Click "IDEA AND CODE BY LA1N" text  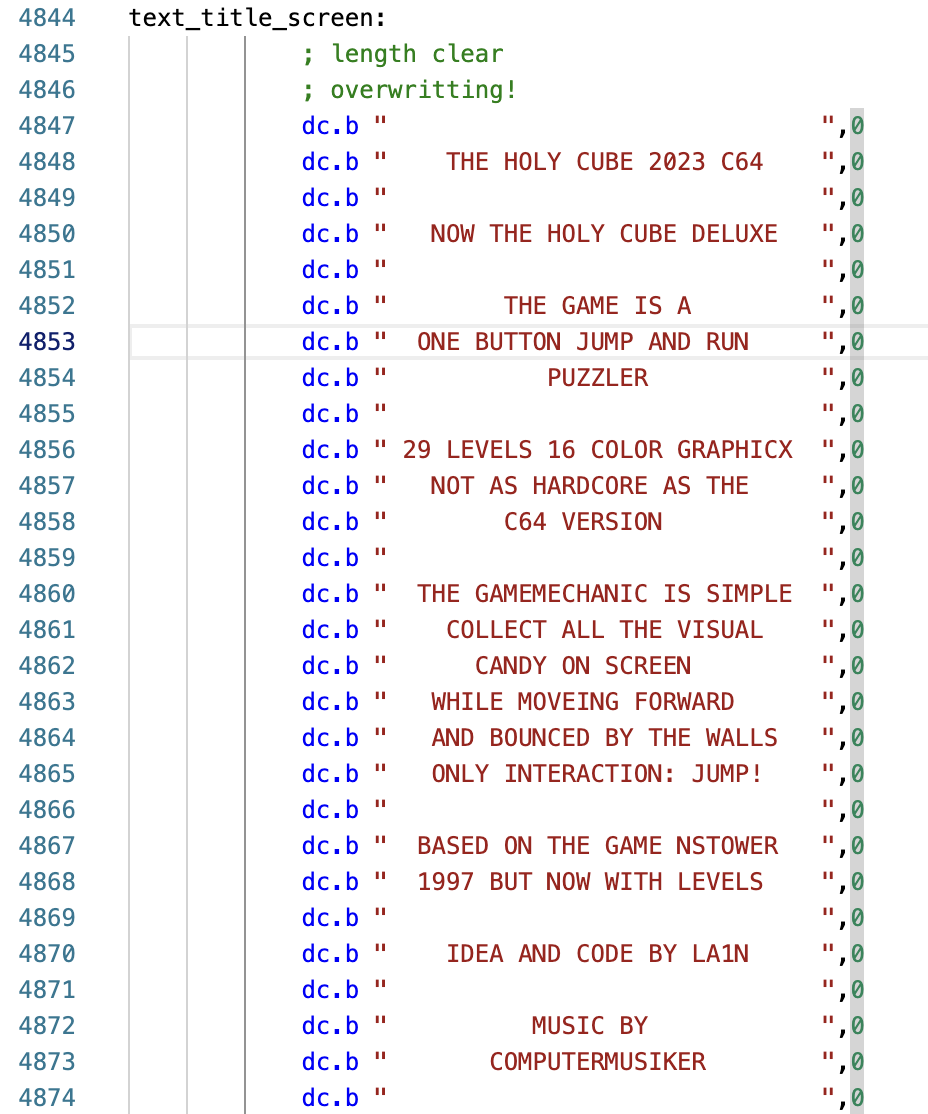(x=597, y=954)
